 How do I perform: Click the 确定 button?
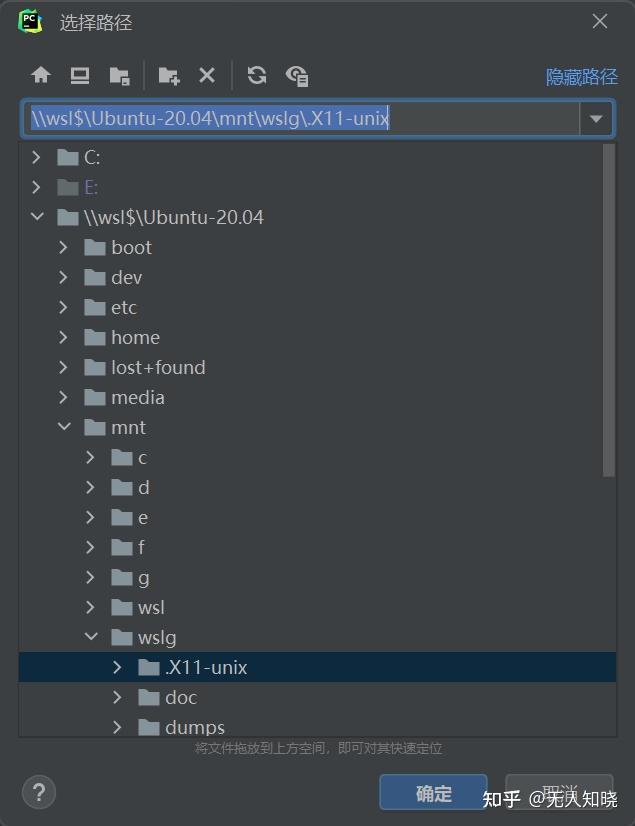pos(432,792)
